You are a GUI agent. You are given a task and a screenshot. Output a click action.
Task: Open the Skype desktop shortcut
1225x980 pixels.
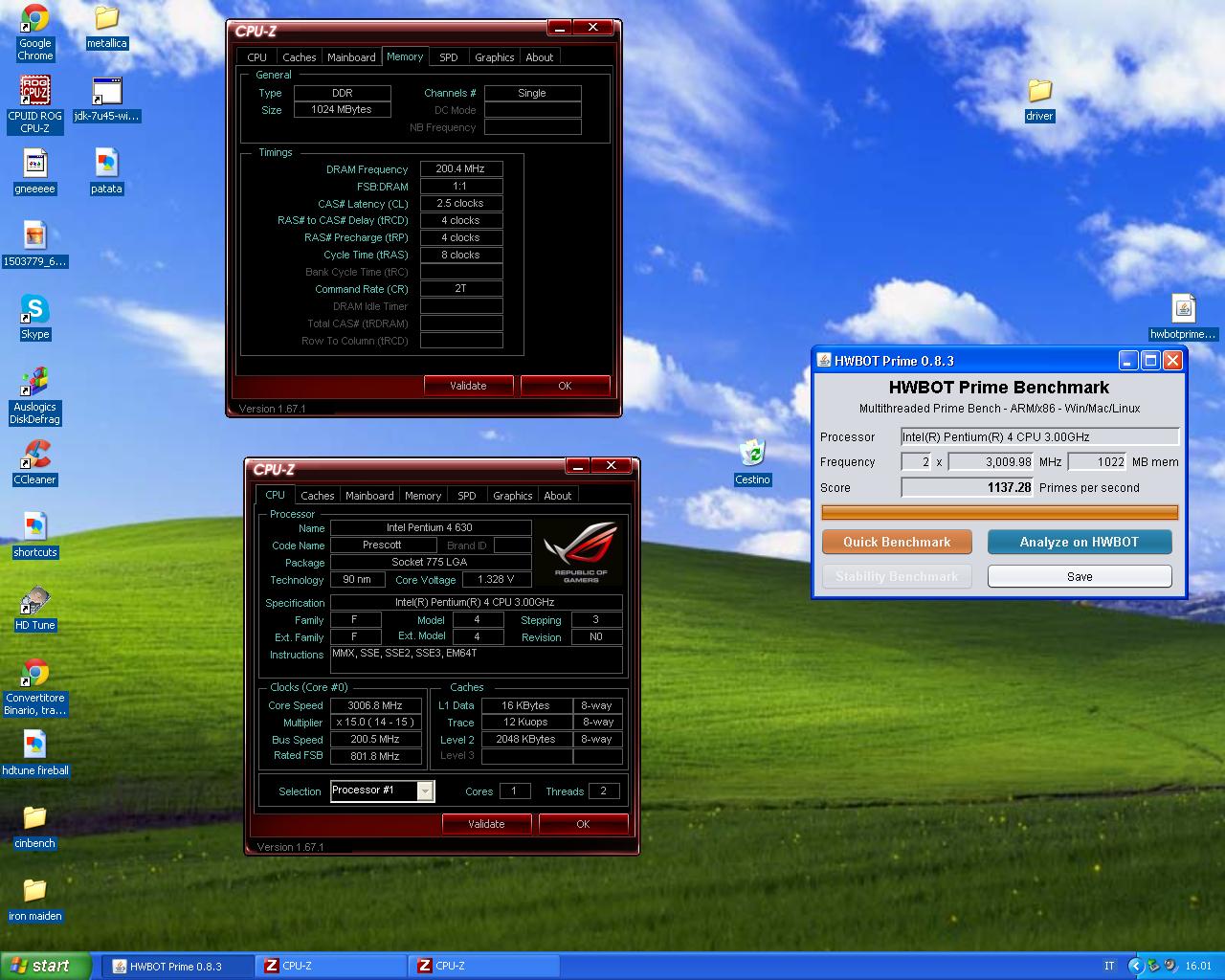click(35, 318)
